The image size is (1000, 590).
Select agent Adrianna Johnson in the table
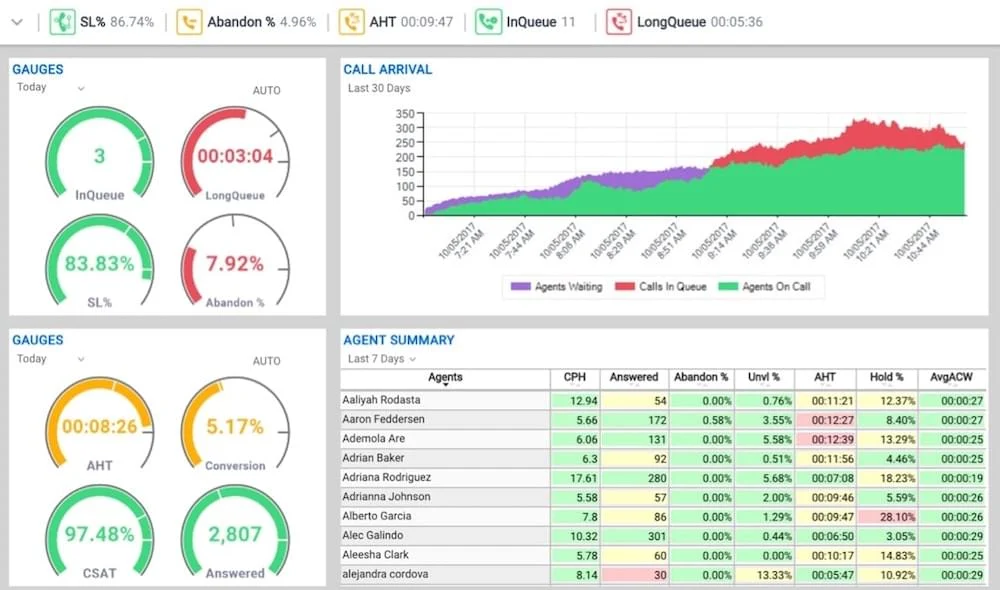(386, 496)
